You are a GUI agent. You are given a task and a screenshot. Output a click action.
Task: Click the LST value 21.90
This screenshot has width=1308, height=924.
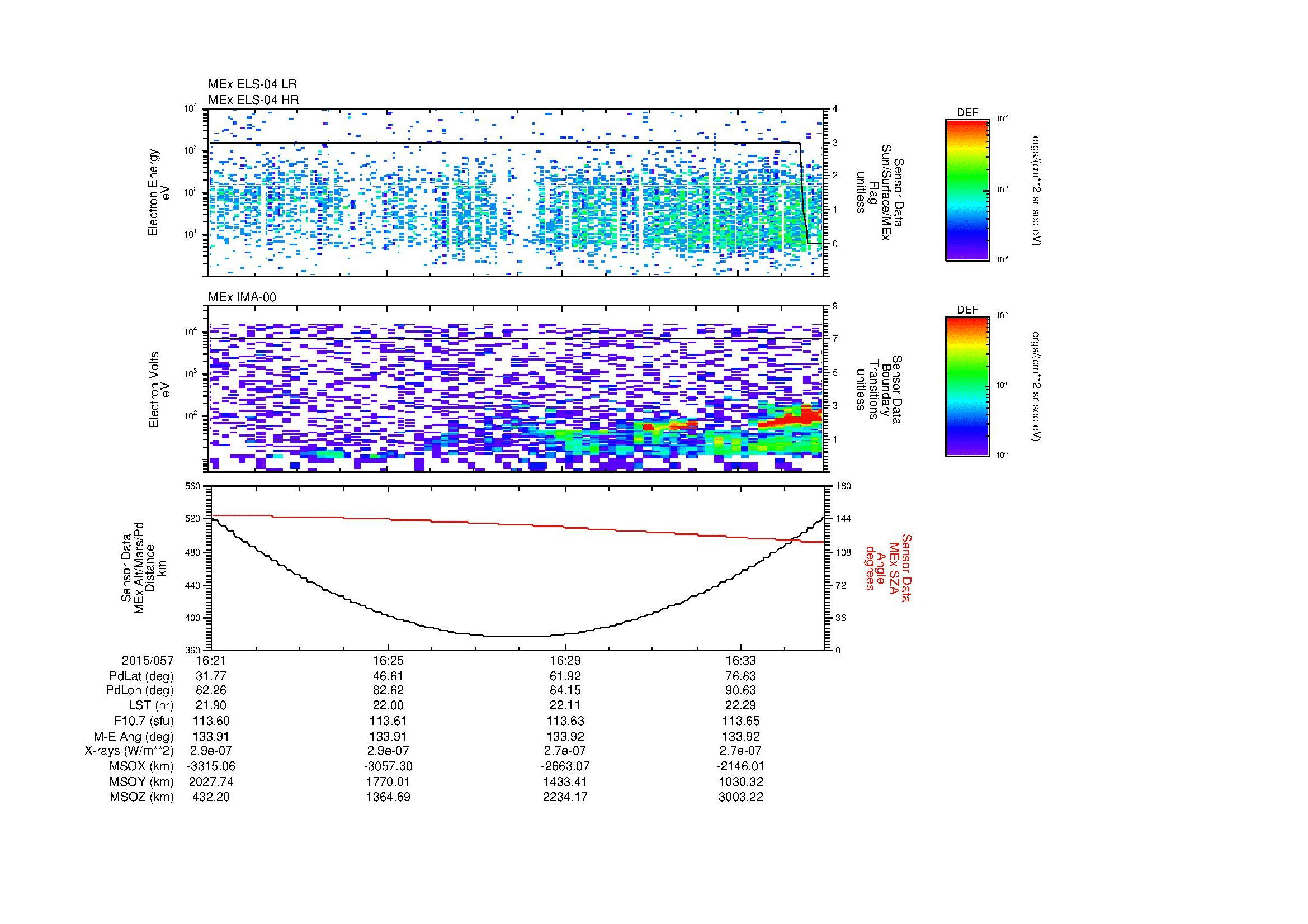coord(211,706)
